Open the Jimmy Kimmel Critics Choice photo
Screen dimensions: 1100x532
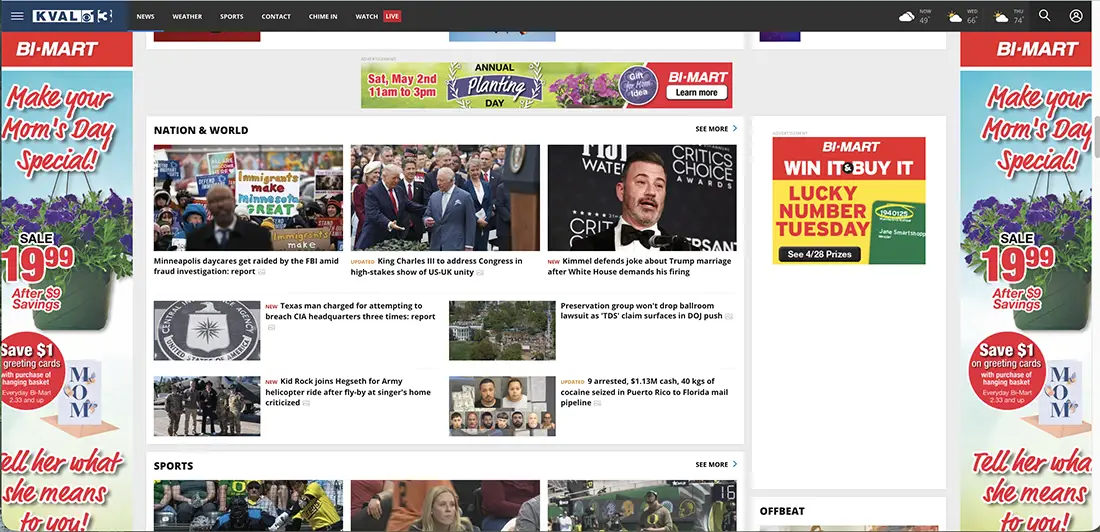point(642,198)
